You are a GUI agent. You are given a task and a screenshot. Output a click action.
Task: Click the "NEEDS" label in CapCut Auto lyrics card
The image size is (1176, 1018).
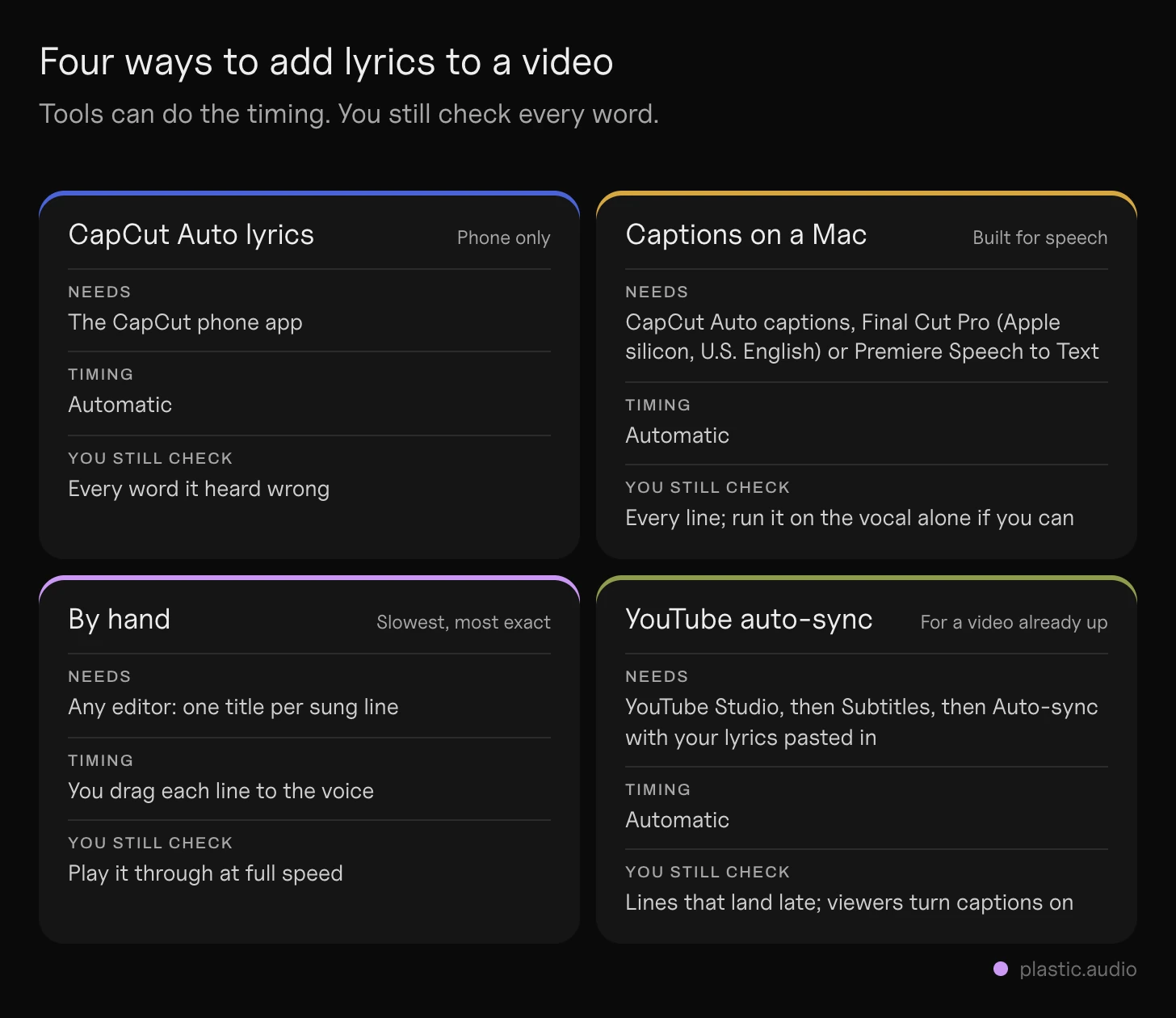coord(99,292)
